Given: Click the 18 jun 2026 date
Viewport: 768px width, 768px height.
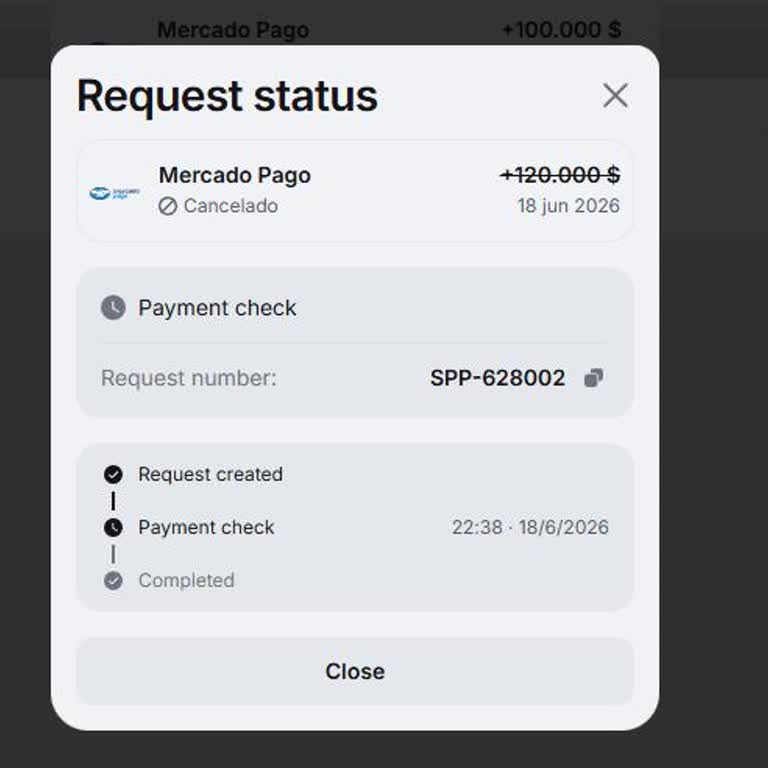Looking at the screenshot, I should (x=569, y=206).
